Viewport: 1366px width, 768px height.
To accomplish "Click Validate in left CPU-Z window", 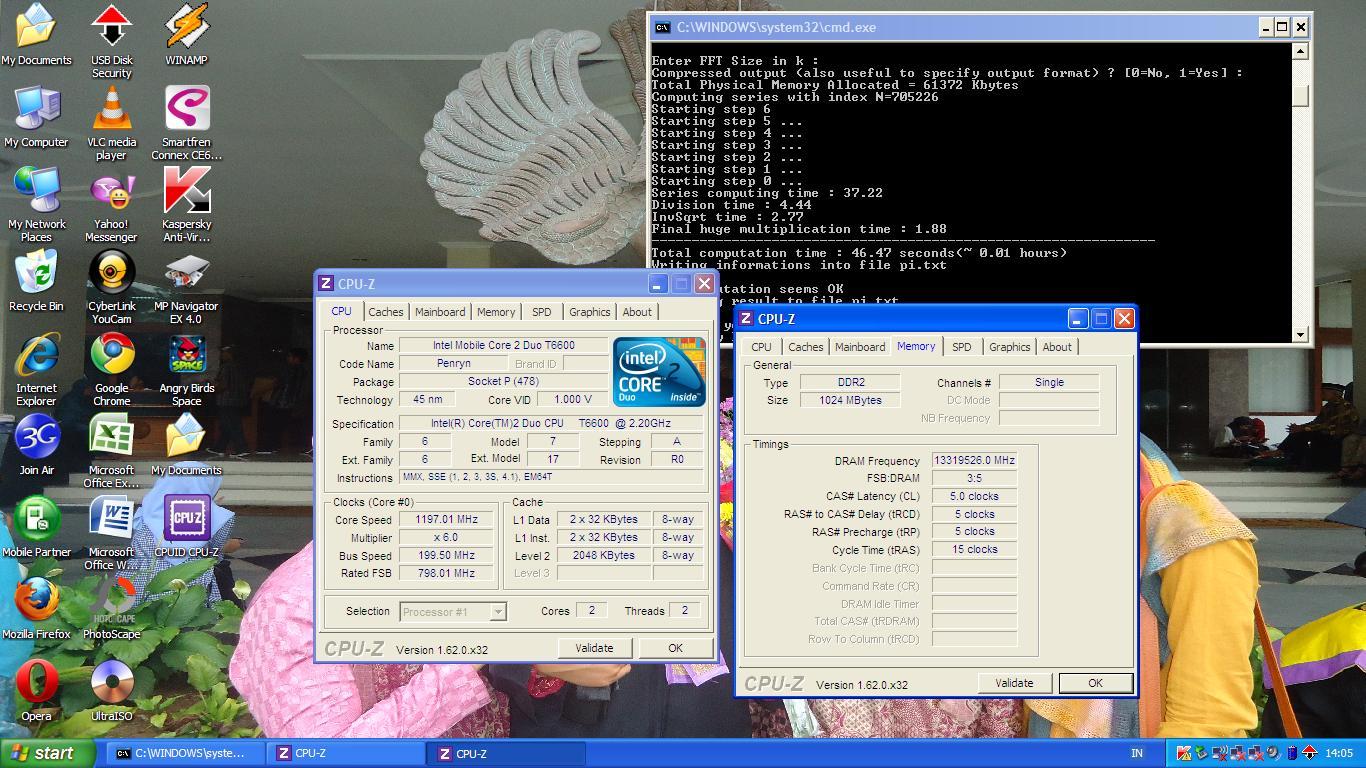I will coord(594,648).
